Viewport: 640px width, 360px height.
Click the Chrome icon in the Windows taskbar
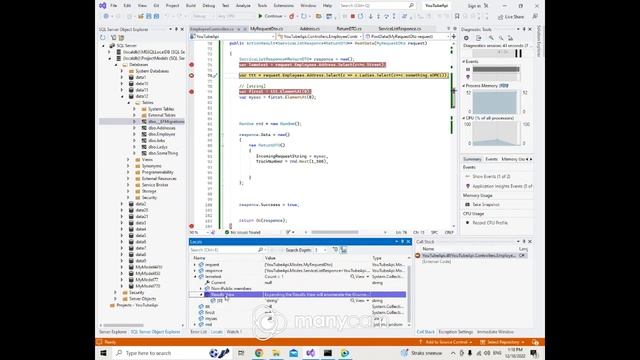point(259,353)
